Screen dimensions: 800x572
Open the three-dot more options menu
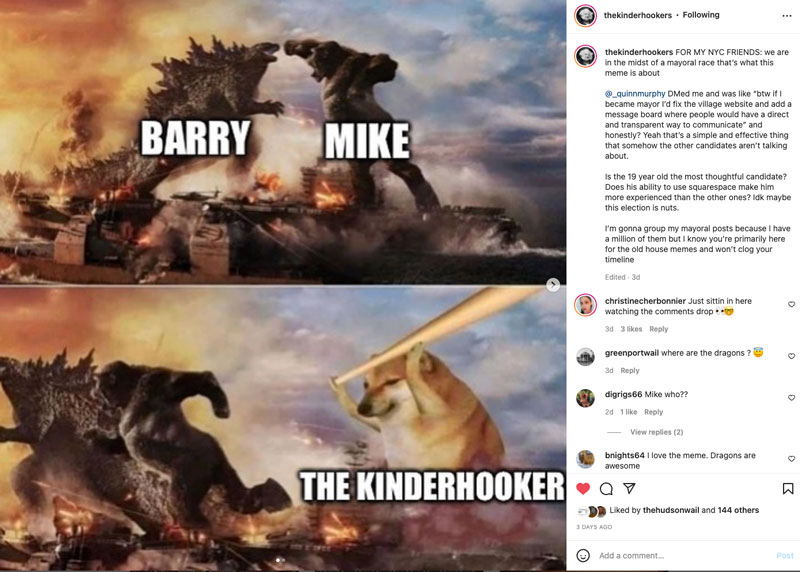click(x=787, y=16)
